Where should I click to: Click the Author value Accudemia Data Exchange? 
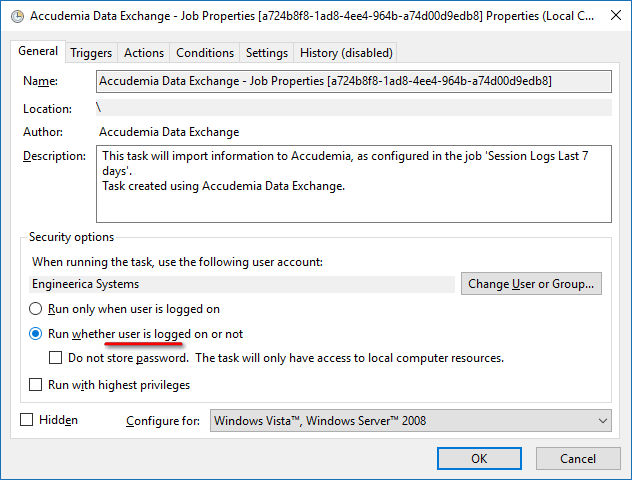coord(169,132)
